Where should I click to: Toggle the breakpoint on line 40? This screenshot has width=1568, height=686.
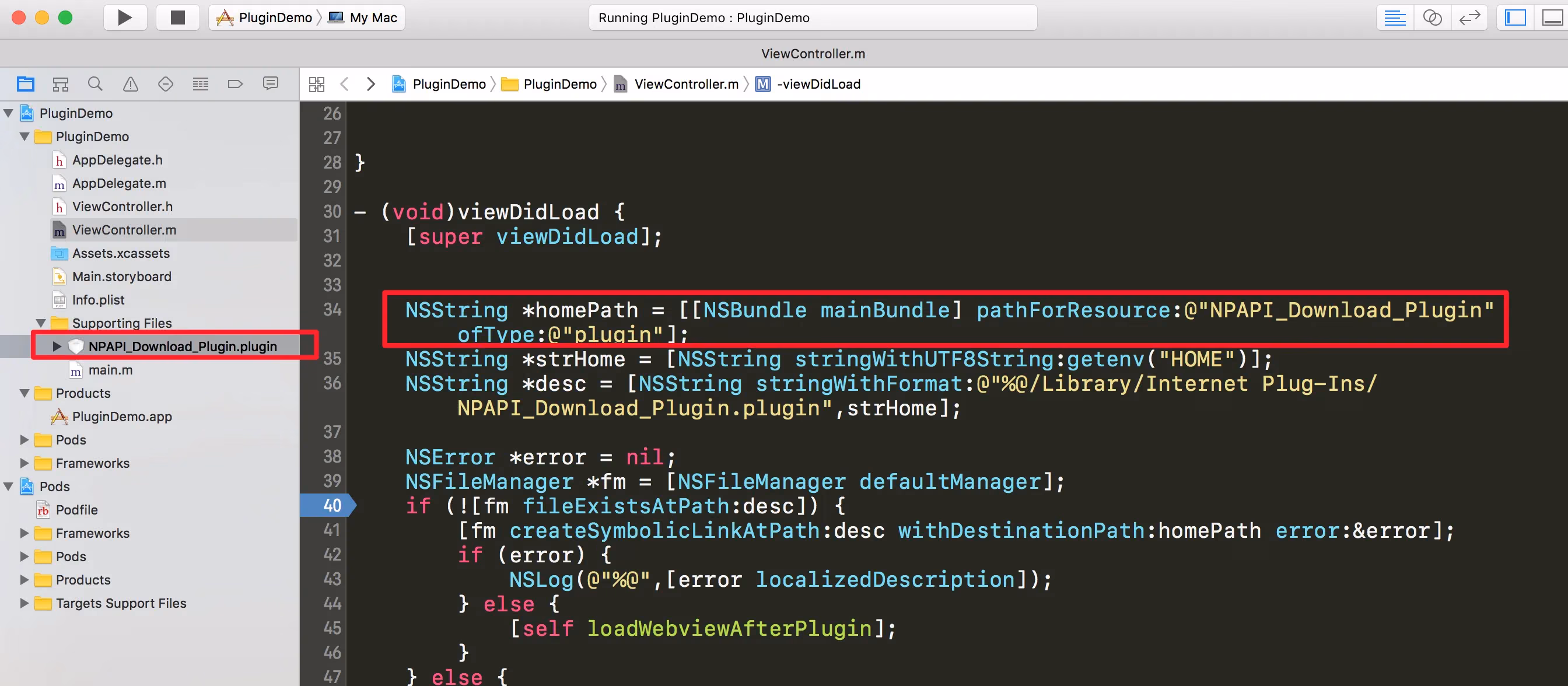pos(328,505)
